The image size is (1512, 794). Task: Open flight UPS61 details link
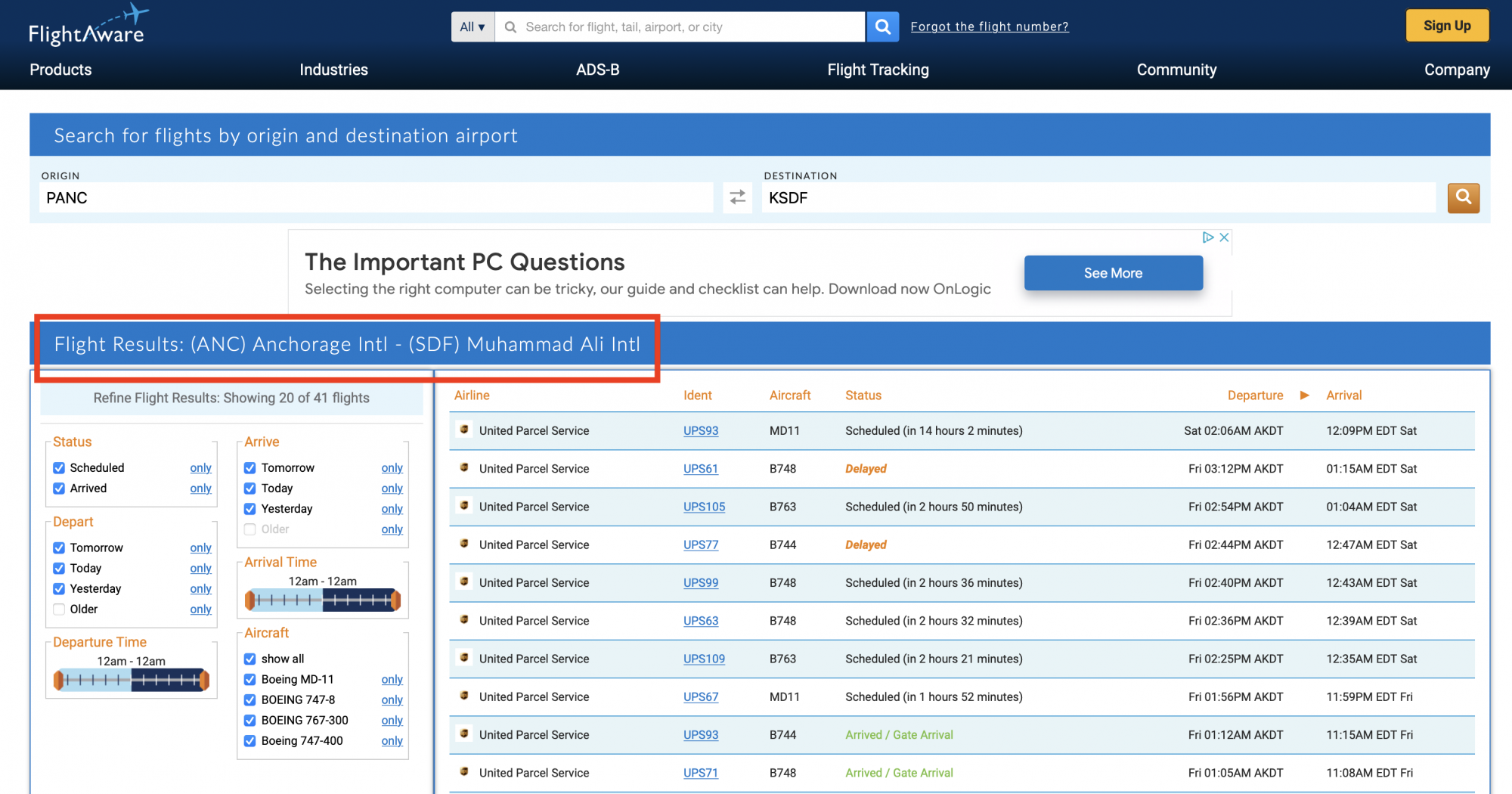(701, 469)
